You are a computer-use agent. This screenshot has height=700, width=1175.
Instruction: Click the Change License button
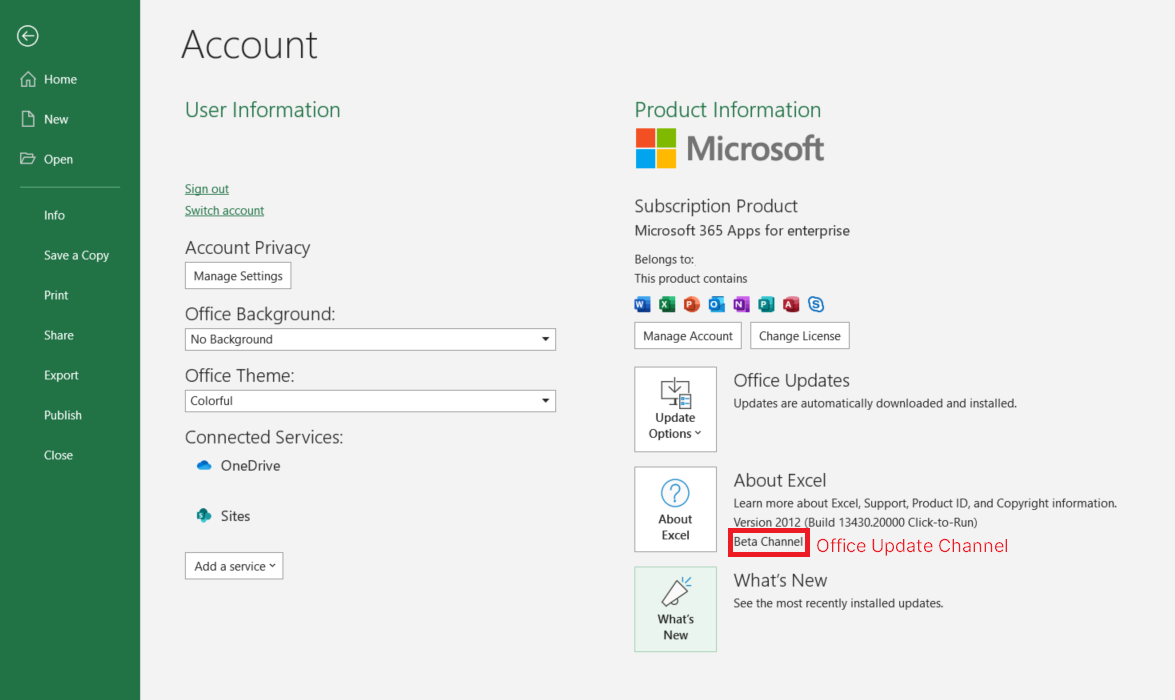tap(800, 336)
